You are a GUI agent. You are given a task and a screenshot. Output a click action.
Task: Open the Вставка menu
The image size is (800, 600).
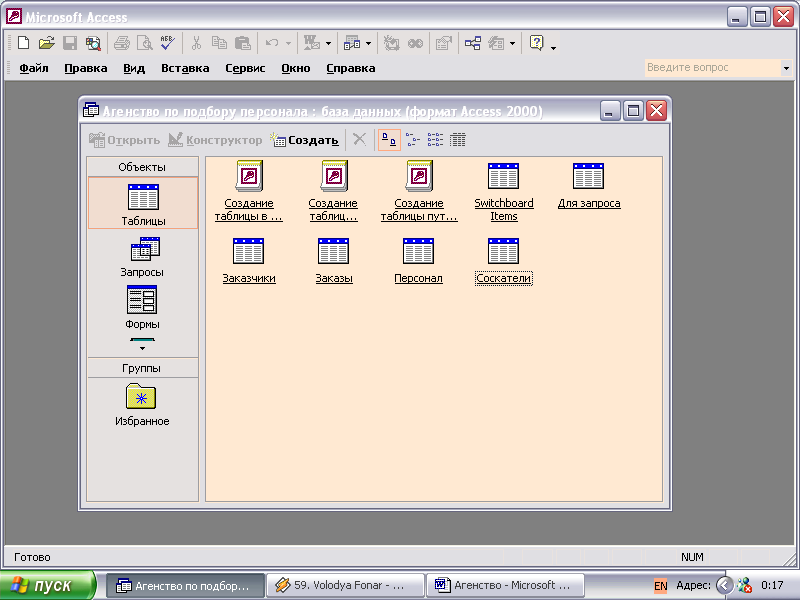pyautogui.click(x=185, y=68)
